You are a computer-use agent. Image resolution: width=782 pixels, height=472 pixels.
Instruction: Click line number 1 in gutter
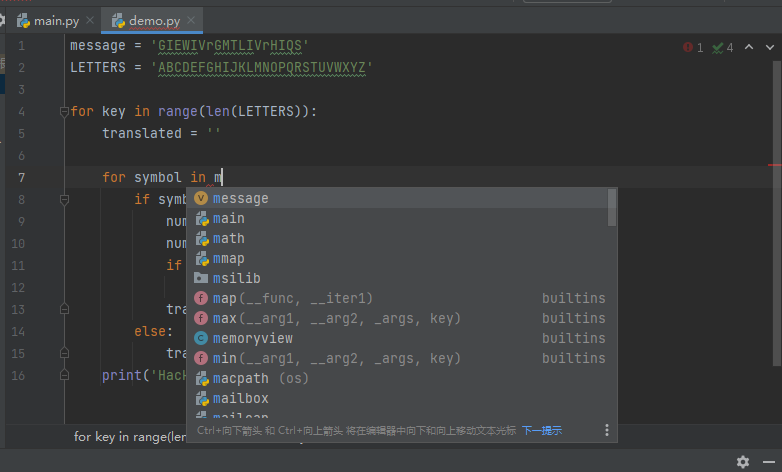click(21, 46)
